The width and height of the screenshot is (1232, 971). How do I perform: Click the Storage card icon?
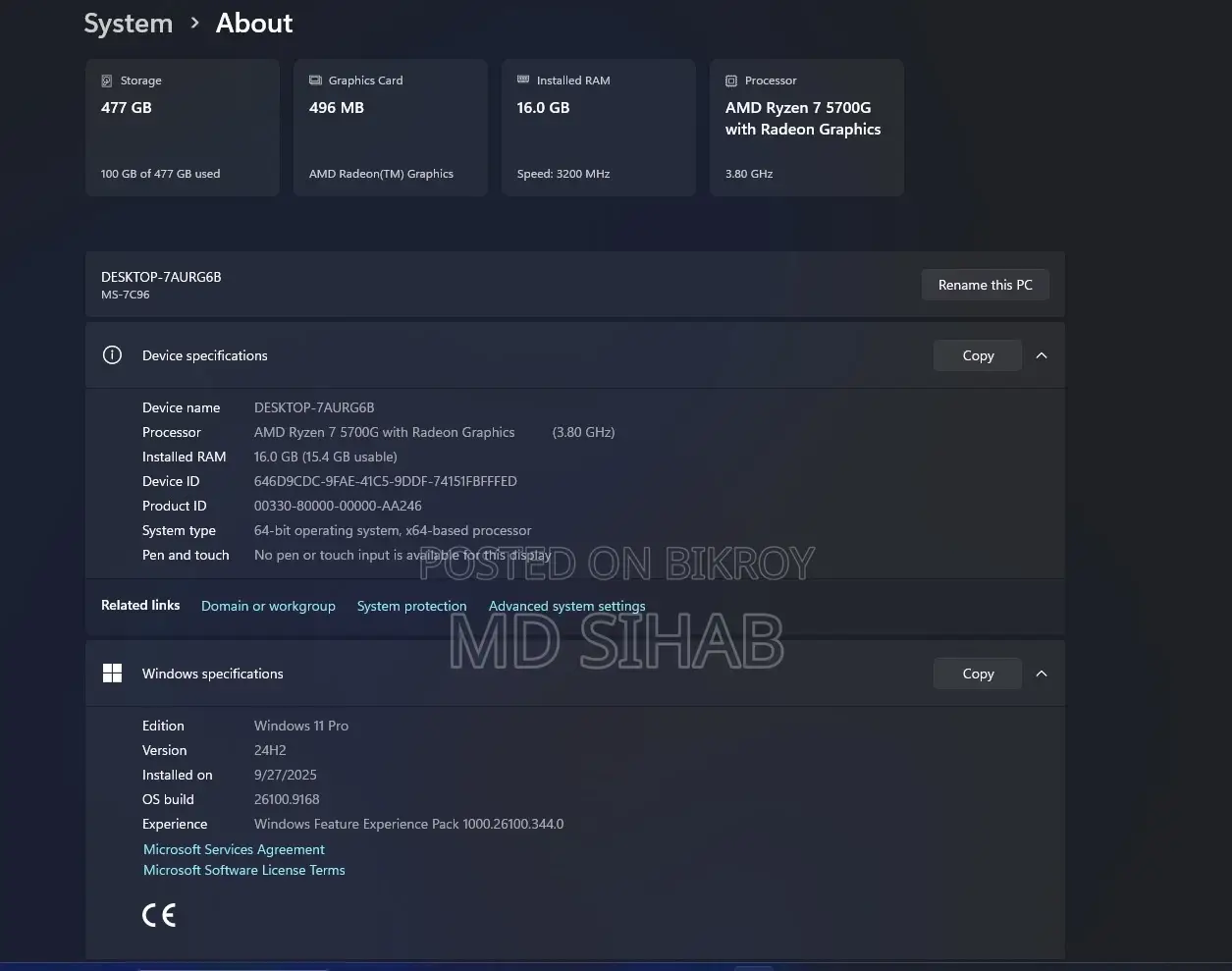107,81
